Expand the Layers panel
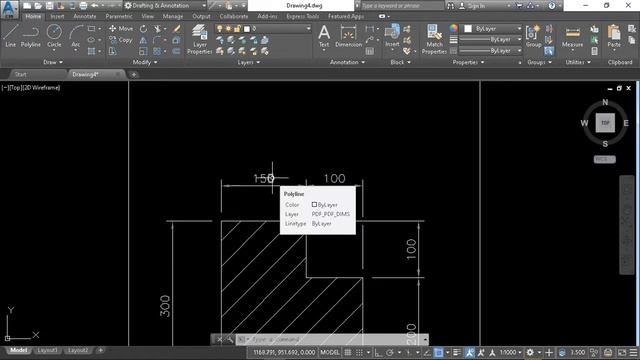The width and height of the screenshot is (640, 360). pos(249,62)
